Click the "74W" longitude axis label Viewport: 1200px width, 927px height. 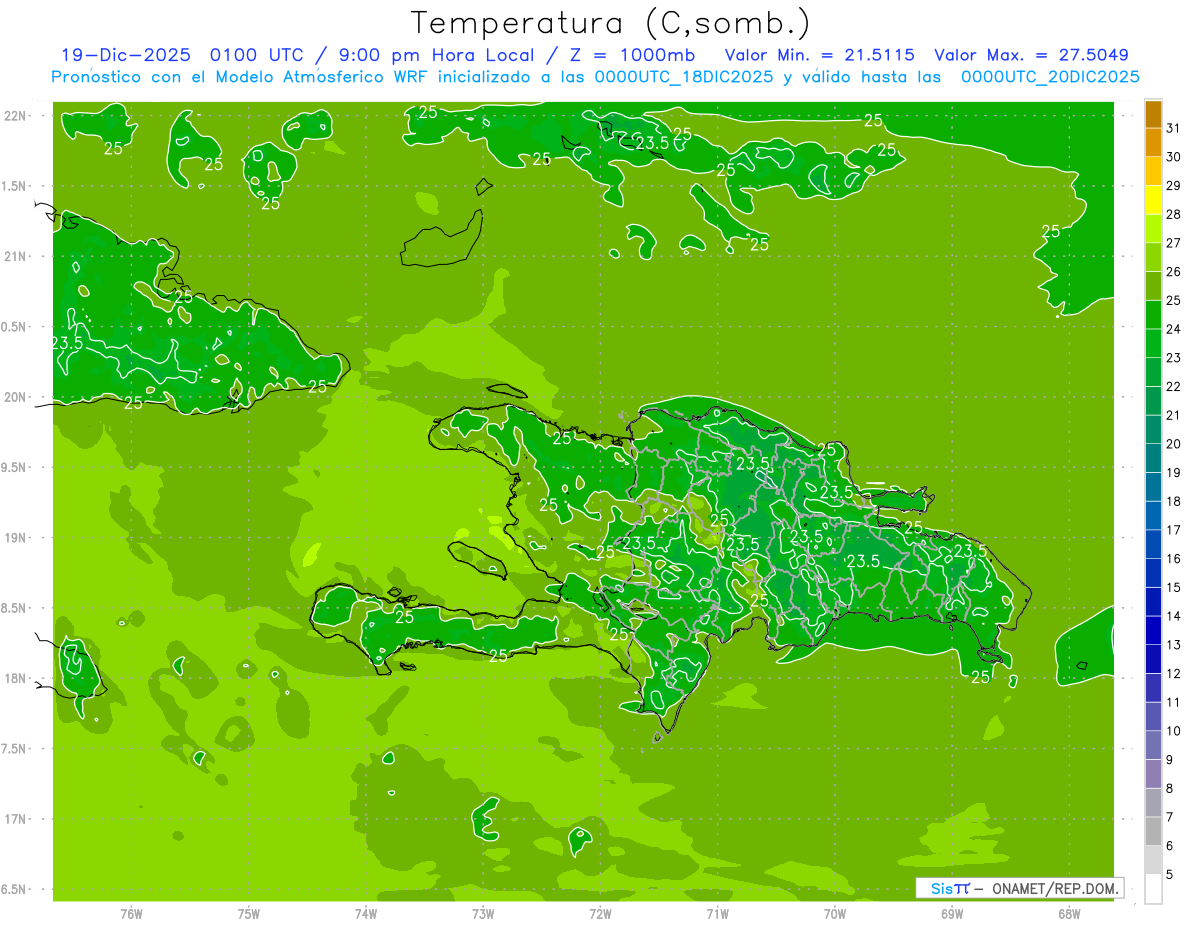click(x=366, y=914)
